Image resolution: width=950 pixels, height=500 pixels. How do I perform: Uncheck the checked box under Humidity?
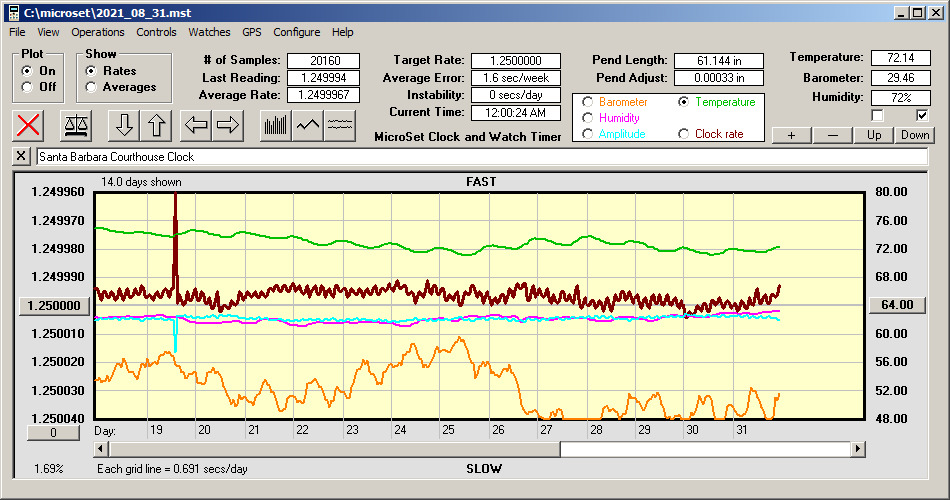click(x=922, y=115)
